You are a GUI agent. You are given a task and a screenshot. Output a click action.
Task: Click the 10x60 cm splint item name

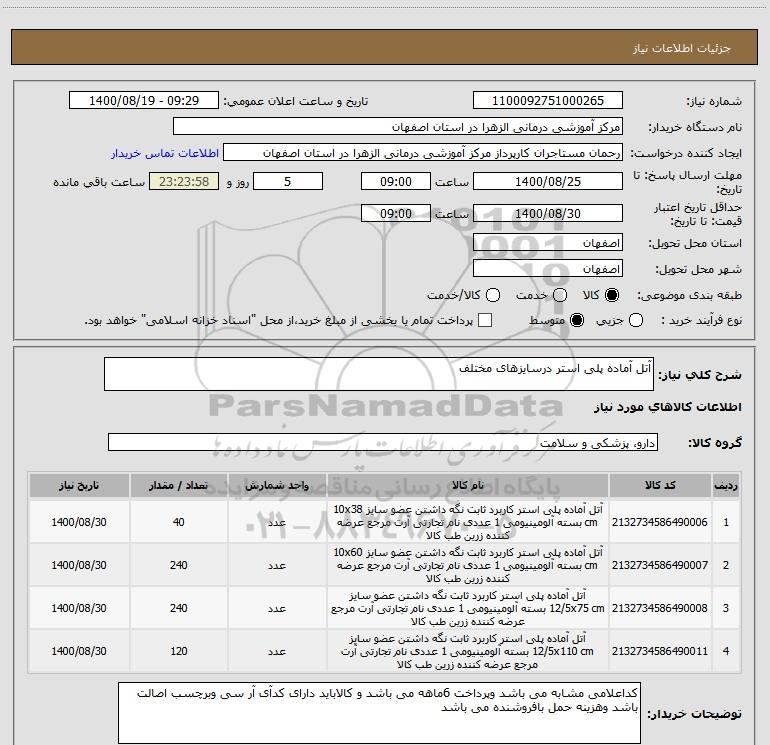point(468,565)
